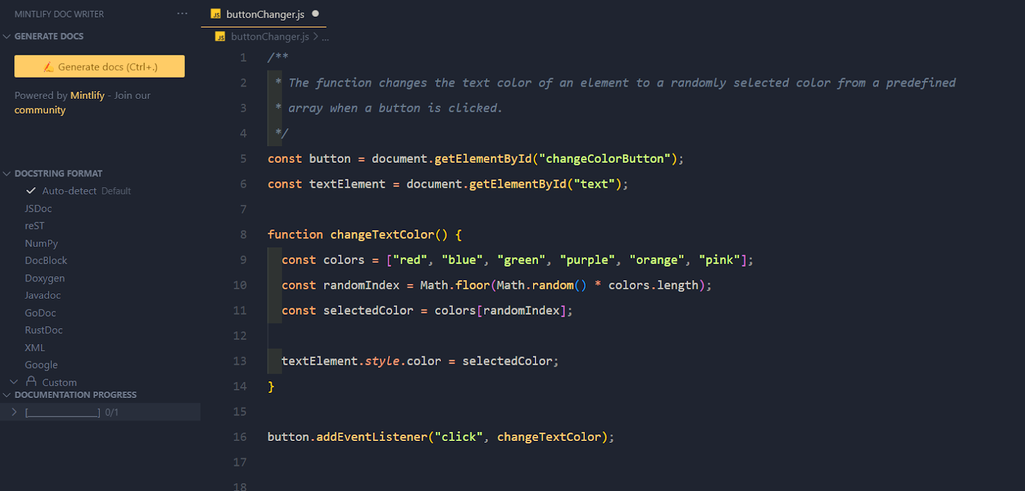Click the Custom format lock icon
The height and width of the screenshot is (491, 1025).
pyautogui.click(x=31, y=381)
